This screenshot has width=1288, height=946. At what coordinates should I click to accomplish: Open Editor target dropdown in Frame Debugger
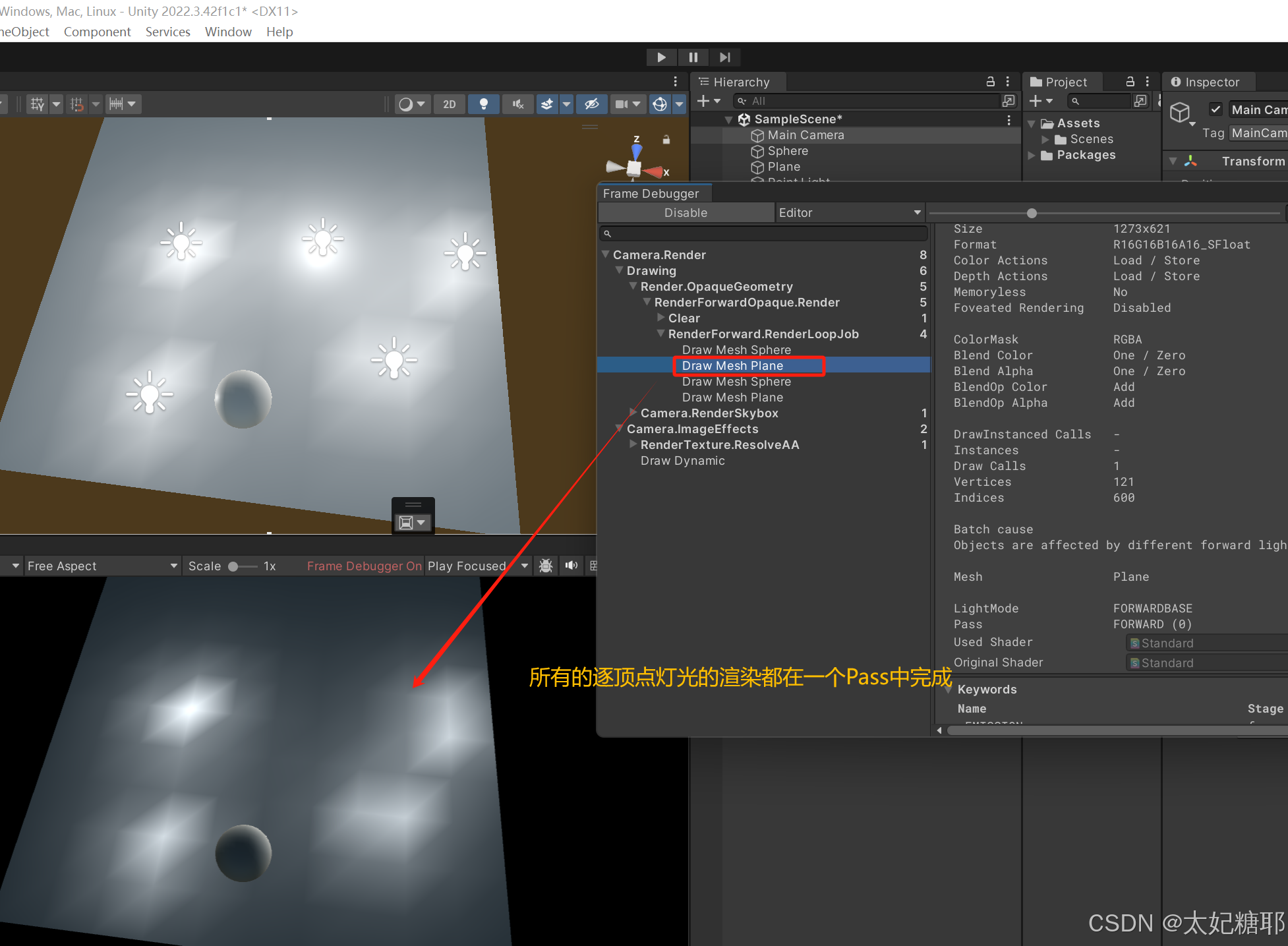(849, 213)
